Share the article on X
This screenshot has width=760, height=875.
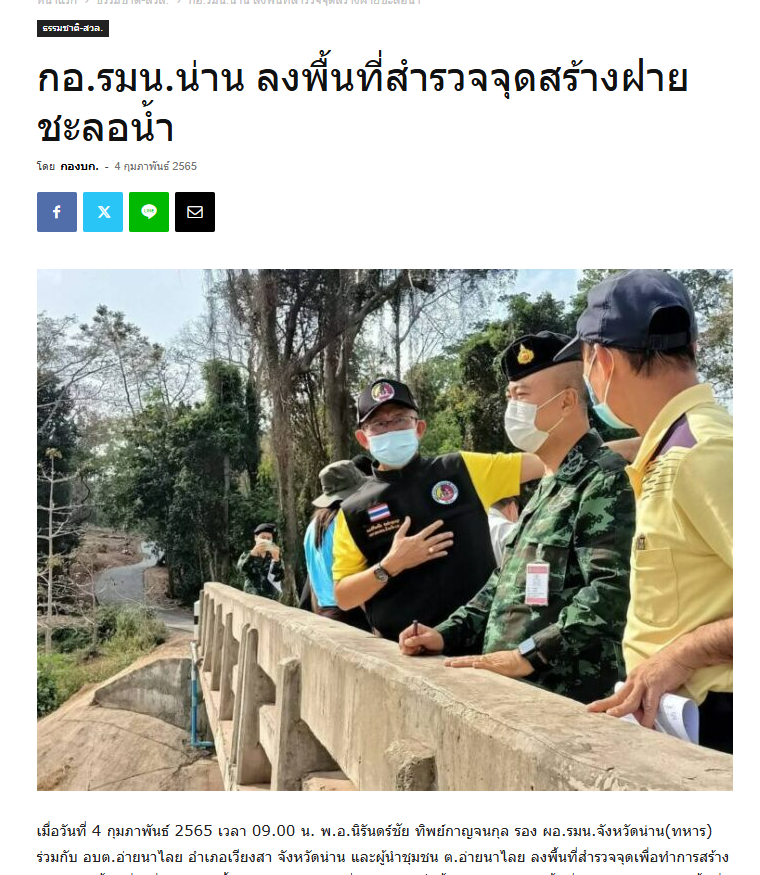[103, 212]
